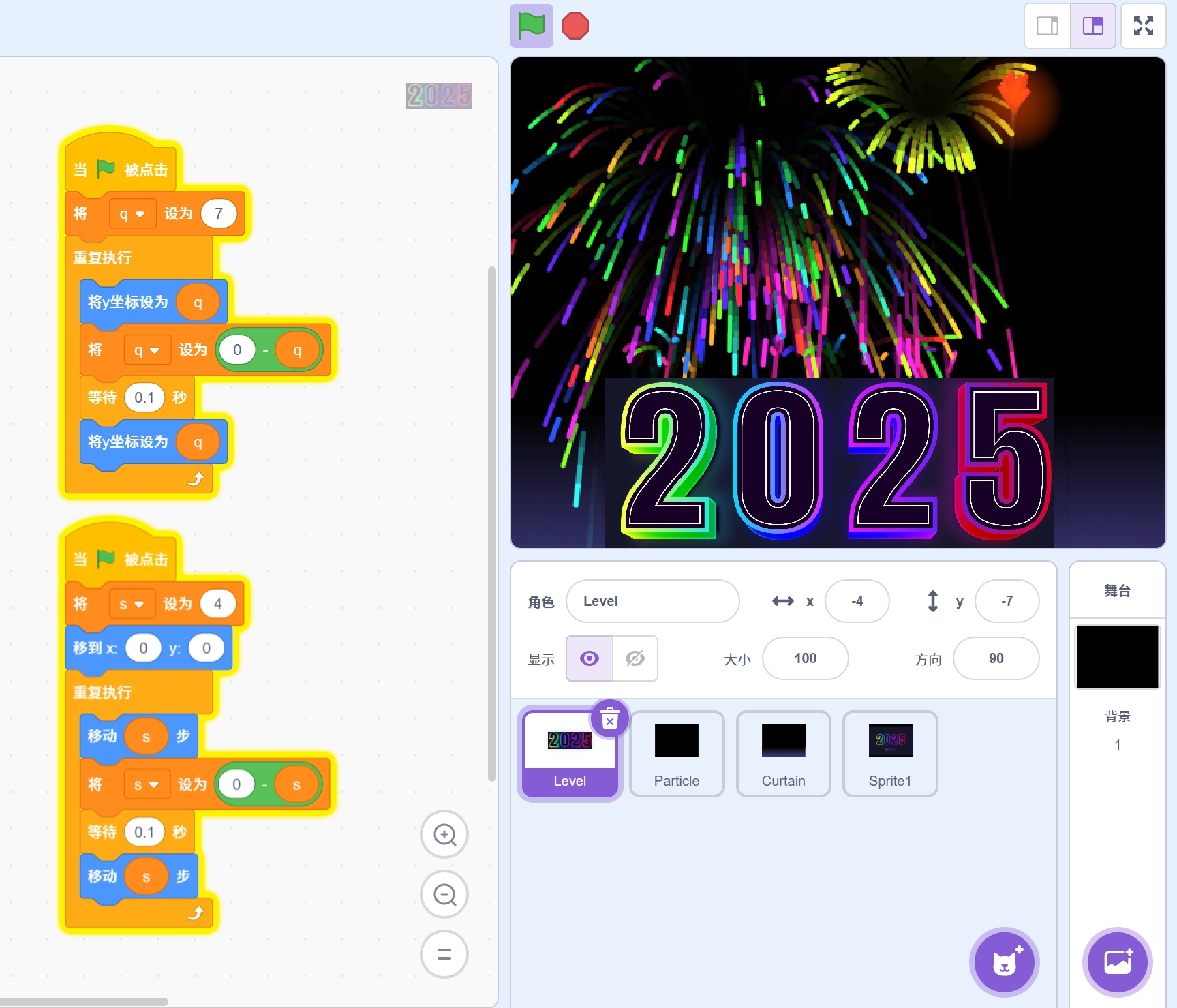Viewport: 1177px width, 1008px height.
Task: Zoom out the code workspace
Action: 444,894
